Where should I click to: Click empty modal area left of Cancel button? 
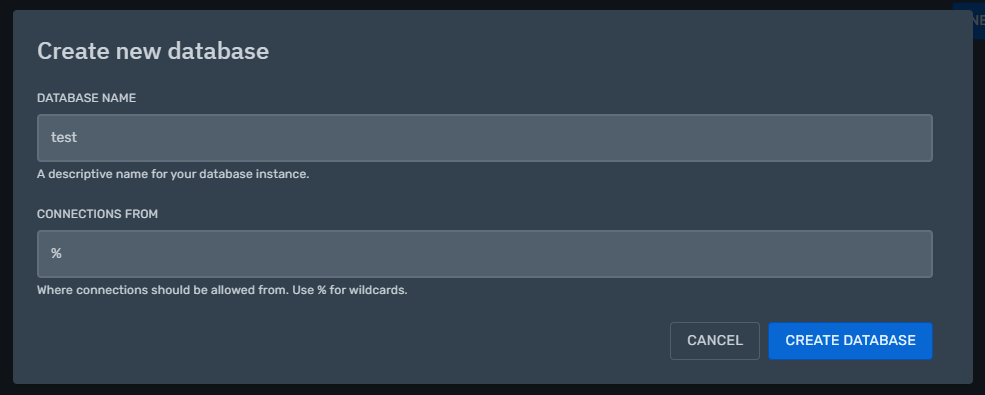click(352, 341)
